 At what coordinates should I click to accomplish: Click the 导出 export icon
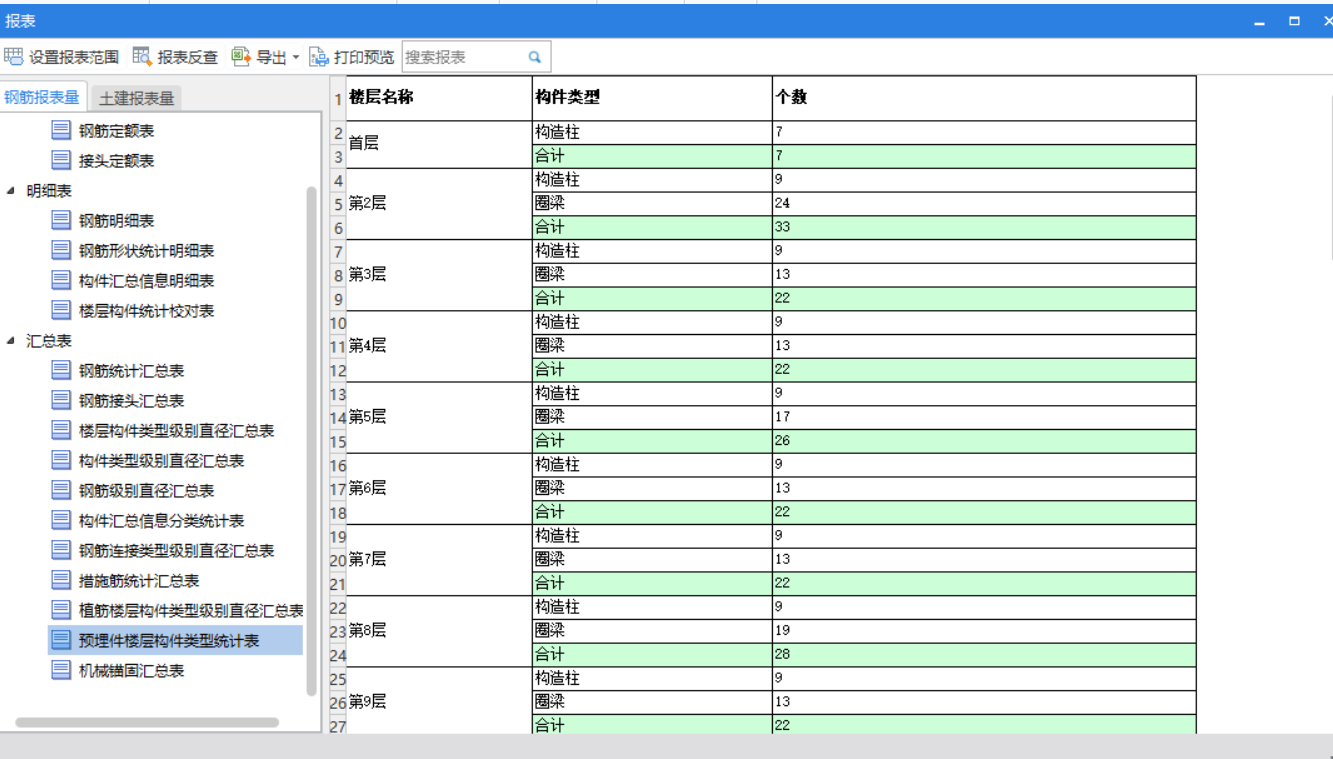pos(241,57)
